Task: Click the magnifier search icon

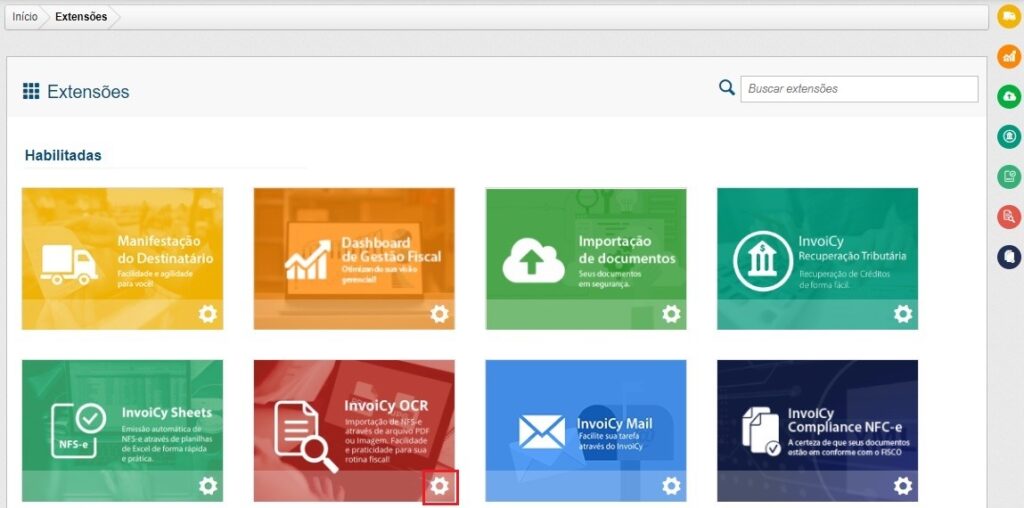Action: (727, 88)
